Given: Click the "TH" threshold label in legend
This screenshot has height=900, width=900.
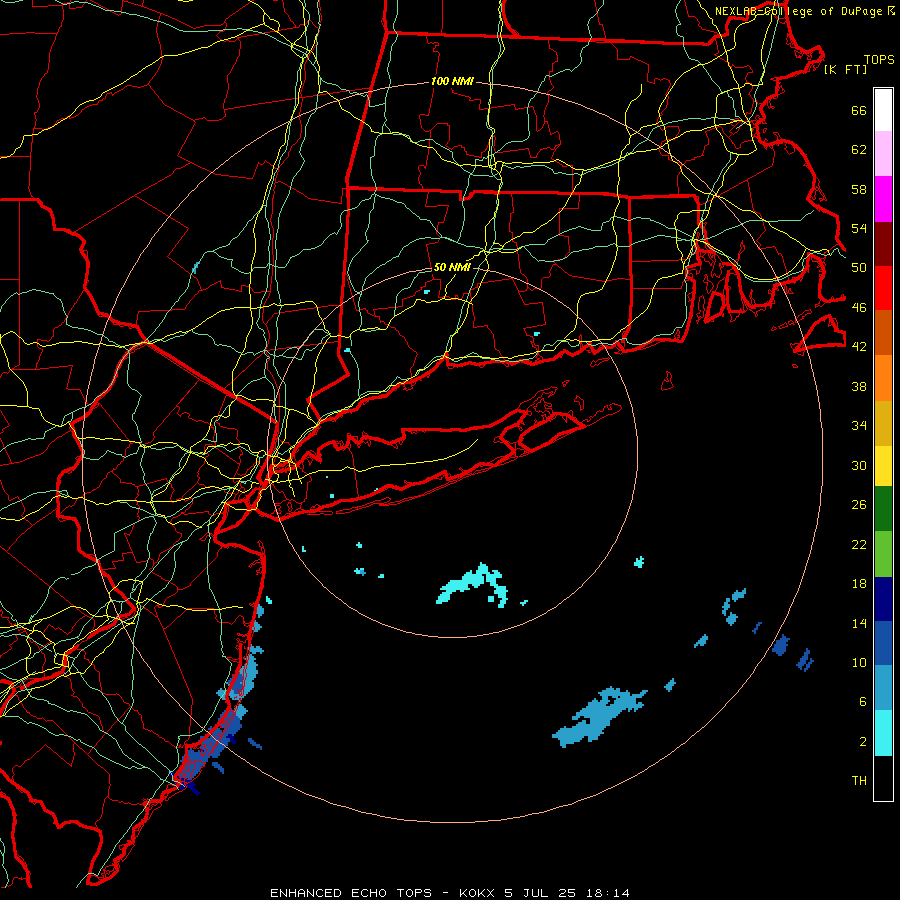Looking at the screenshot, I should [859, 781].
